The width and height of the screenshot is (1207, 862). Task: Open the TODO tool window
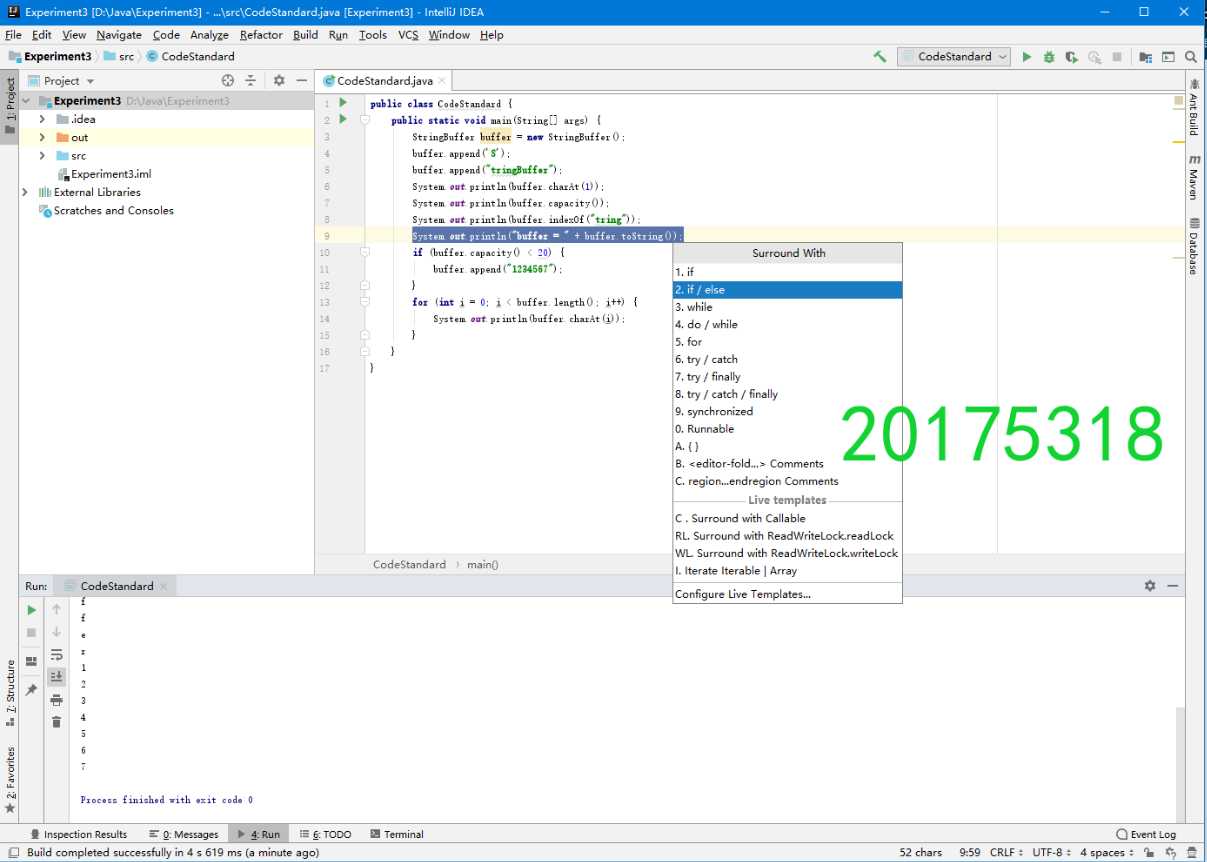pos(326,834)
